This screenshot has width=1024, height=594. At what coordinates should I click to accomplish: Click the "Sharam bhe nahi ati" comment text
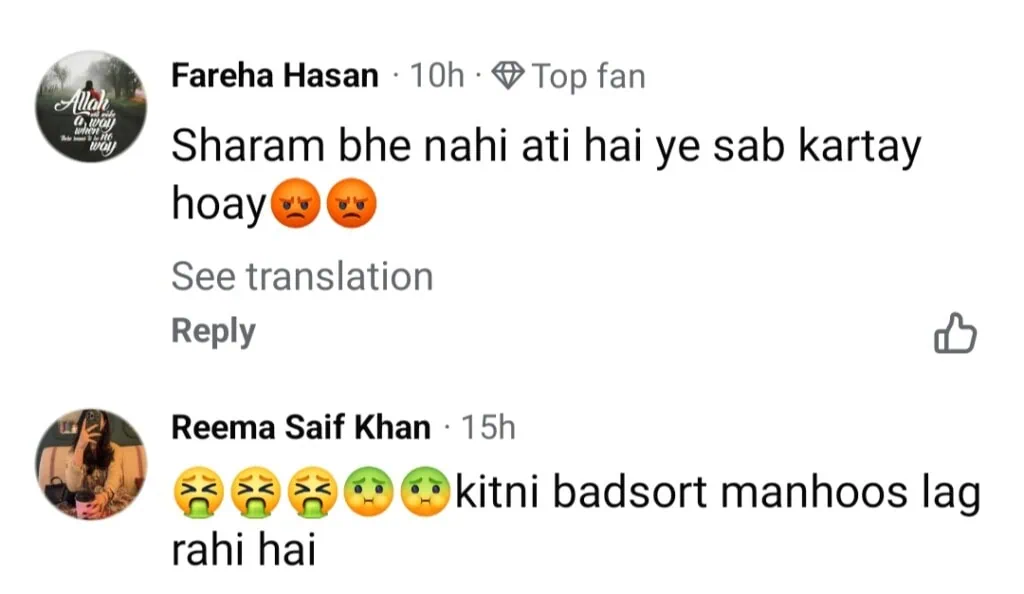[545, 148]
